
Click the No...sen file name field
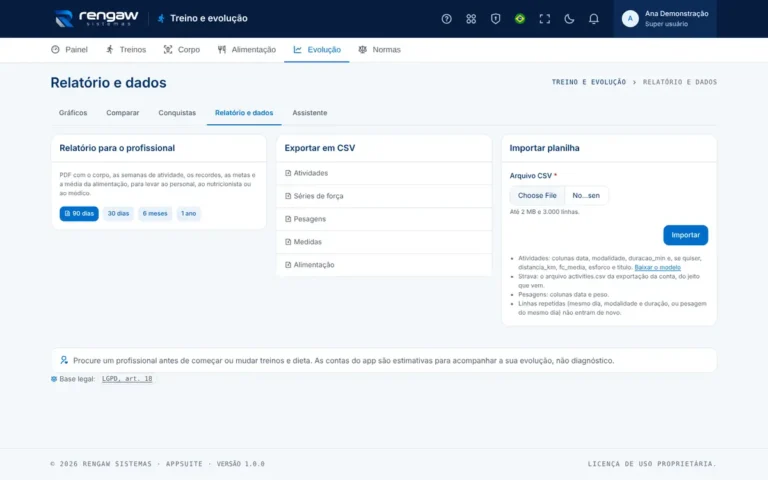click(x=586, y=195)
